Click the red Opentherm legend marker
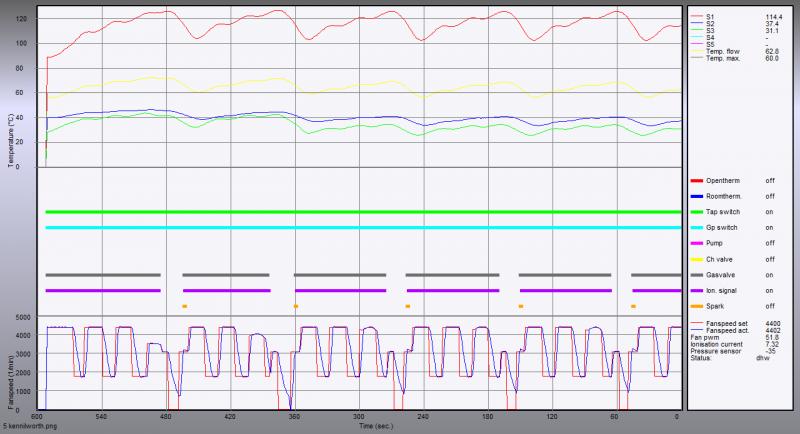This screenshot has width=800, height=434. [x=695, y=180]
